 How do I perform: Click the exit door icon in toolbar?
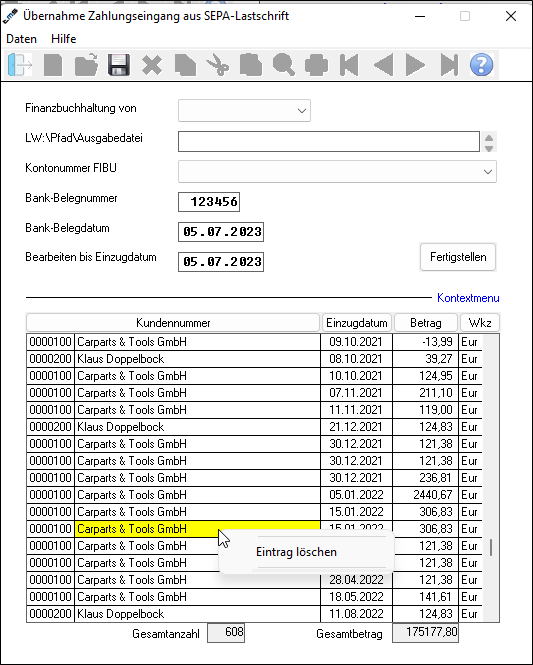[x=20, y=65]
